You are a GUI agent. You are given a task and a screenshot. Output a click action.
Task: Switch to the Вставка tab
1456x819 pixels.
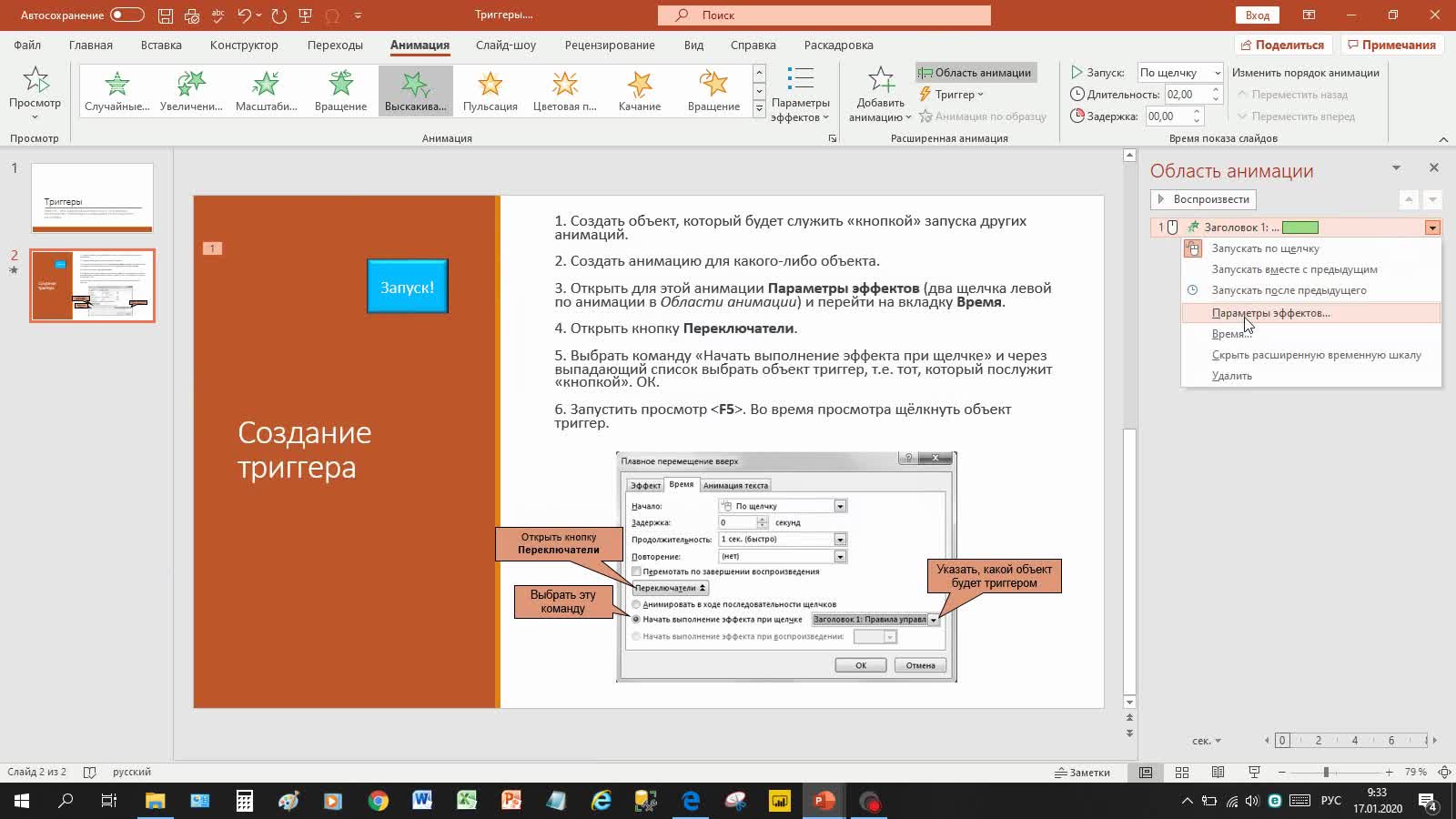click(x=161, y=45)
